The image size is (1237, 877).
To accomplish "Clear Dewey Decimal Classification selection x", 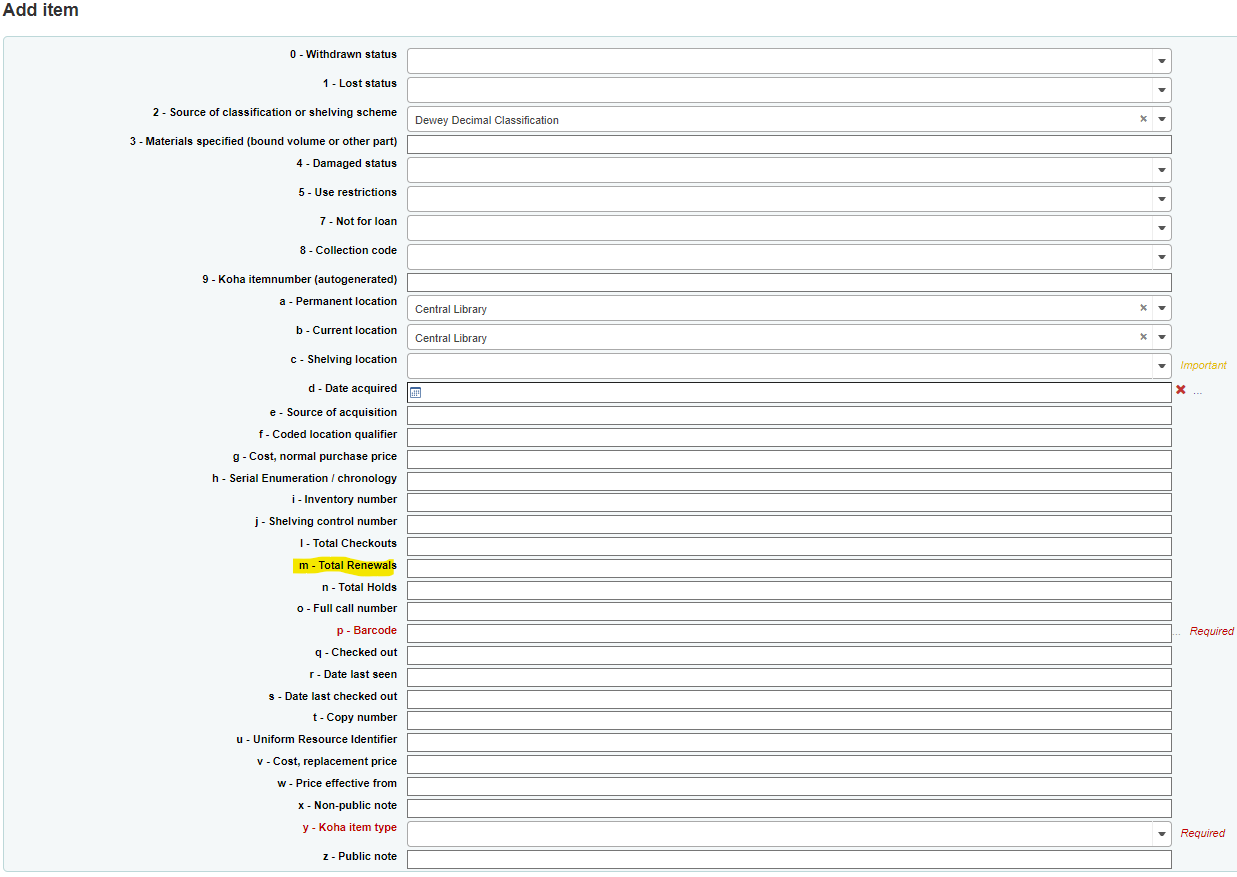I will coord(1143,119).
